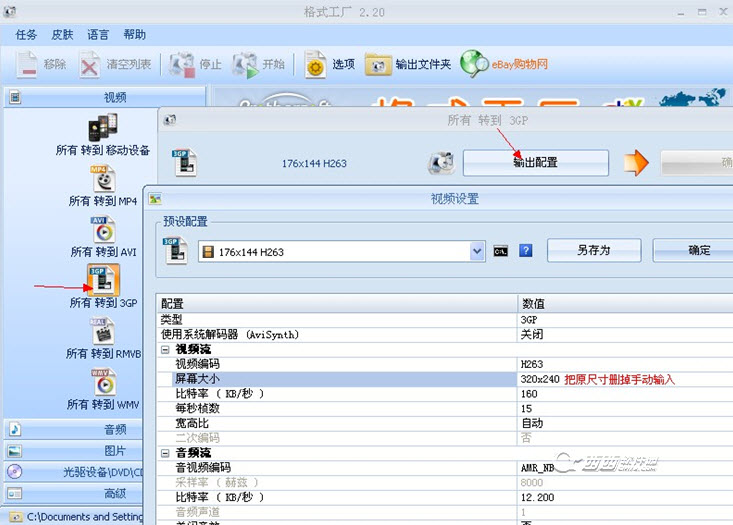Click the orange arrow icon

(x=636, y=163)
